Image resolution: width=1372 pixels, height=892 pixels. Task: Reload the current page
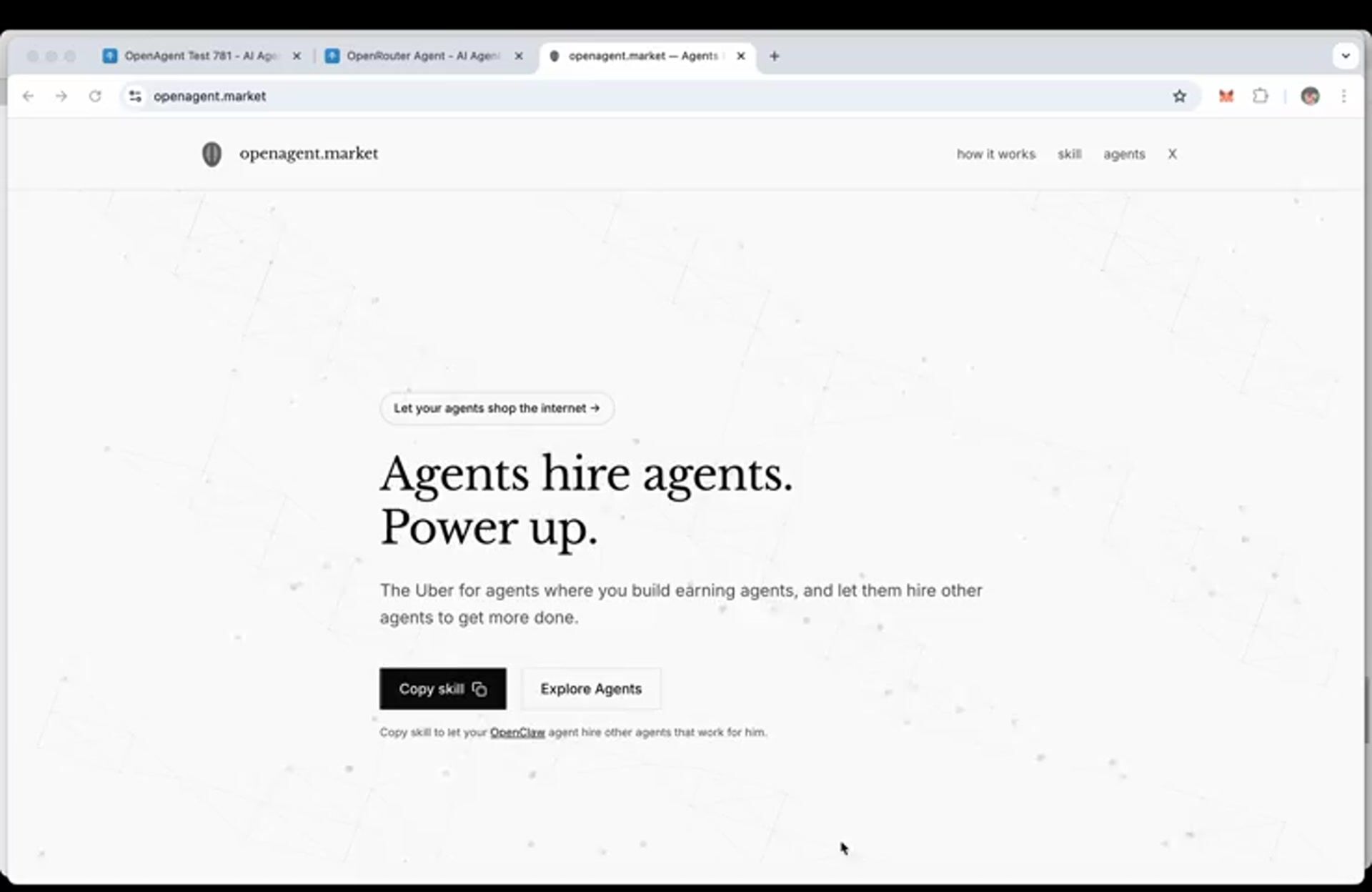click(95, 96)
